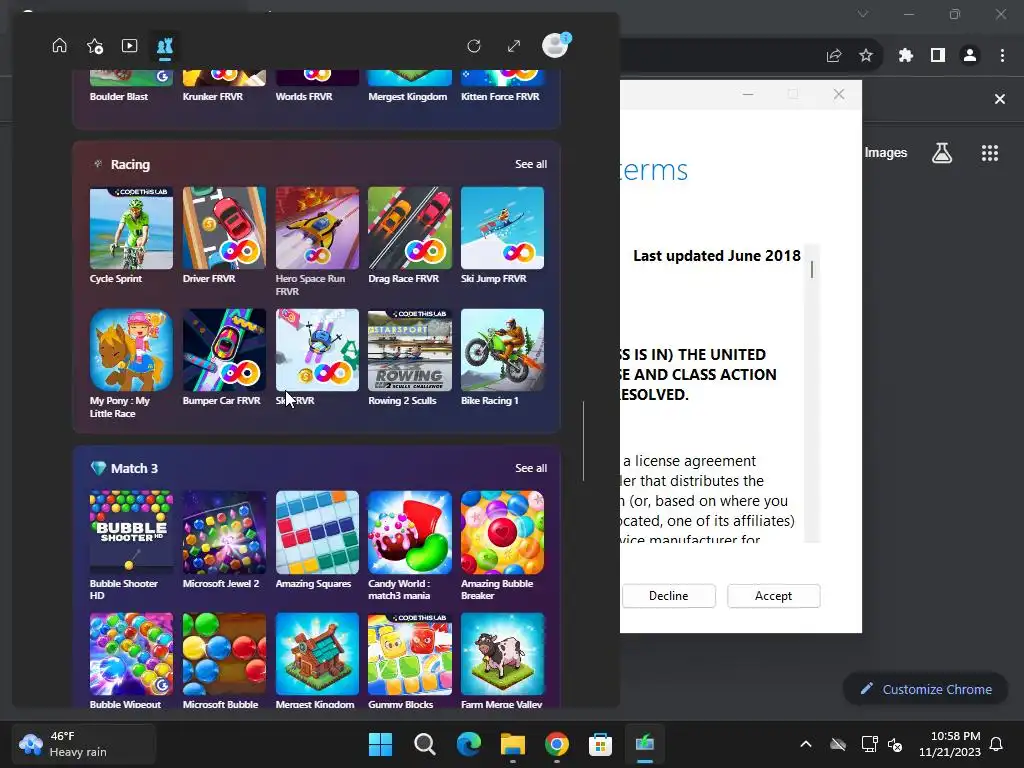Open the muted volume tray icon
Screen dimensions: 1024x768
(895, 744)
